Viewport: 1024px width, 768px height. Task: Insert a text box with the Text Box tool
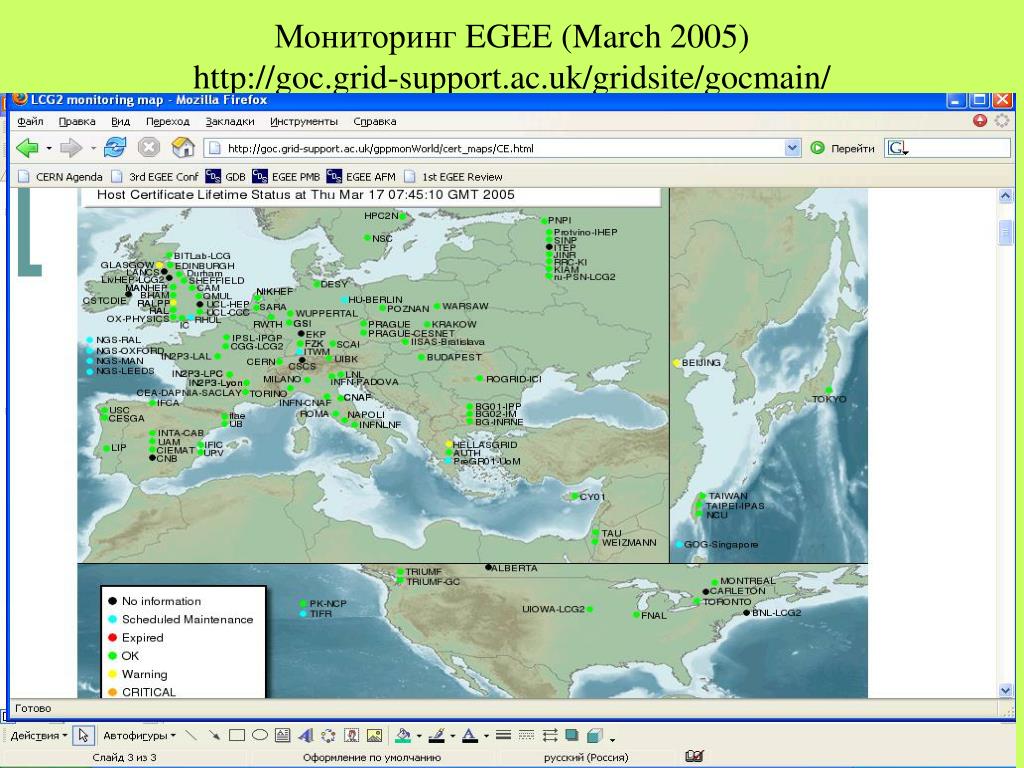coord(283,735)
